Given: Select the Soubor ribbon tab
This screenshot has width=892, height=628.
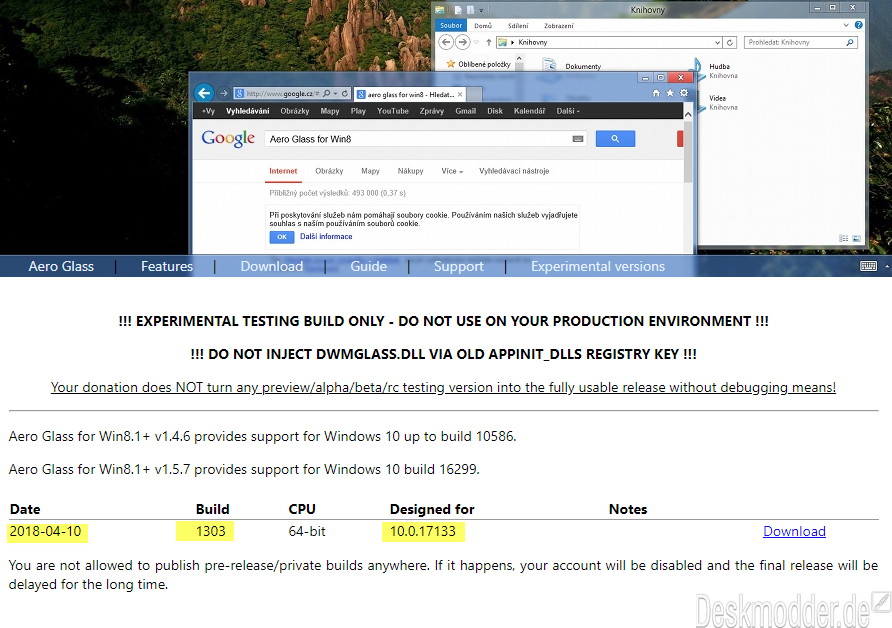Looking at the screenshot, I should [451, 26].
